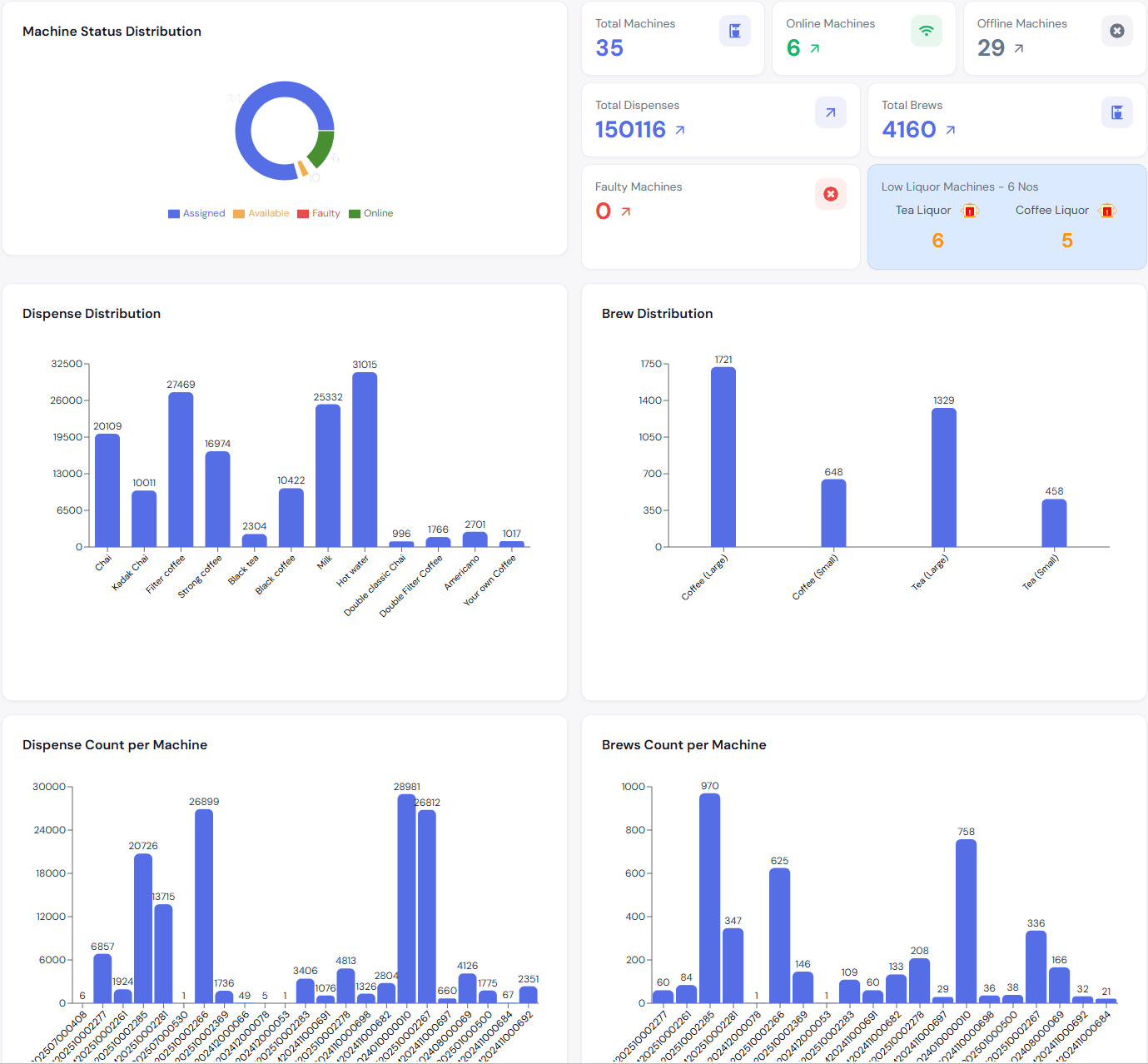The height and width of the screenshot is (1064, 1148).
Task: Click the dispense bar labeled 28981
Action: [406, 898]
